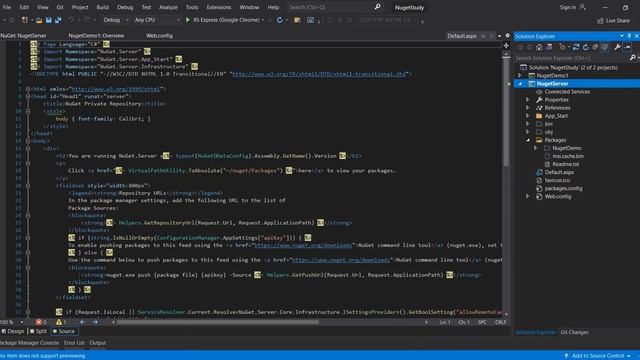Click the yellow warning indicator in editor status
Viewport: 640px width, 360px height.
(60, 322)
